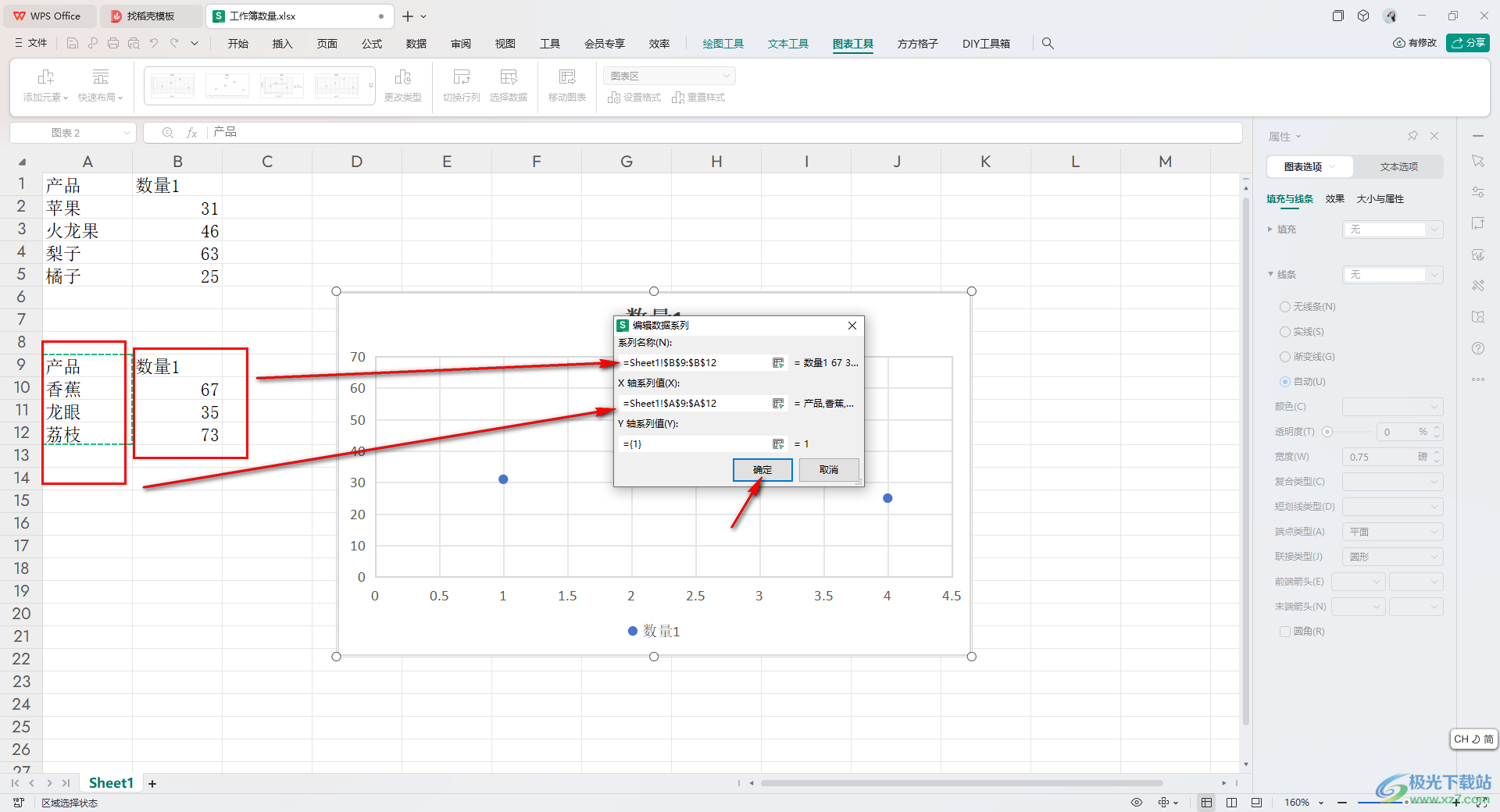
Task: Click the 添加元素 icon in ribbon
Action: 46,77
